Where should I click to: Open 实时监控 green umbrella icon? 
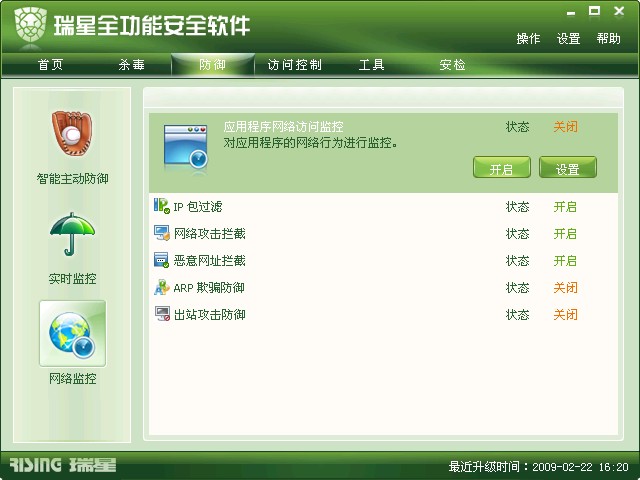click(x=72, y=234)
